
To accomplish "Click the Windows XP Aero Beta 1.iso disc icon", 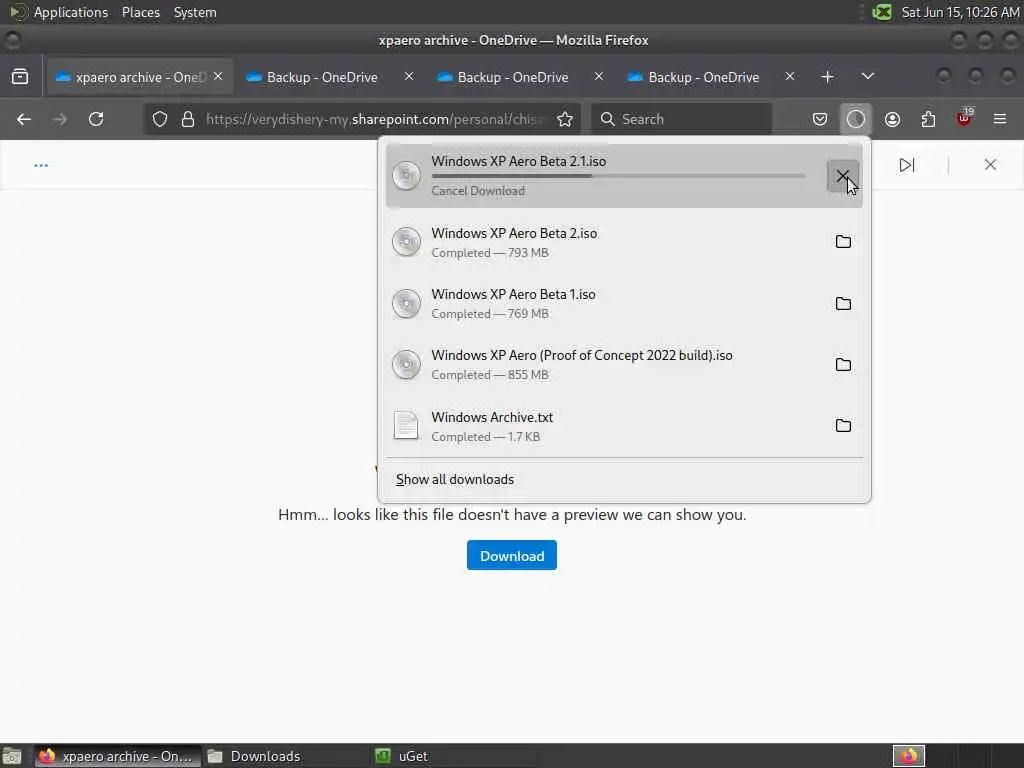I will [x=406, y=304].
